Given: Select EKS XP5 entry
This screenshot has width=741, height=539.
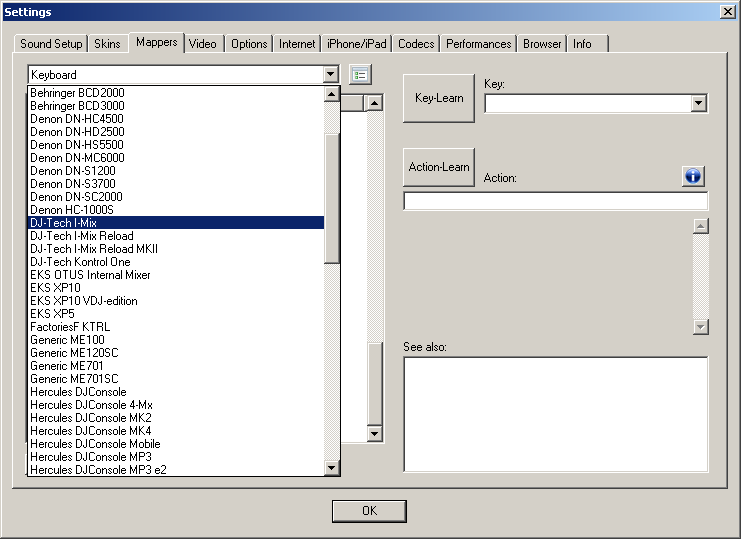Looking at the screenshot, I should pyautogui.click(x=176, y=314).
